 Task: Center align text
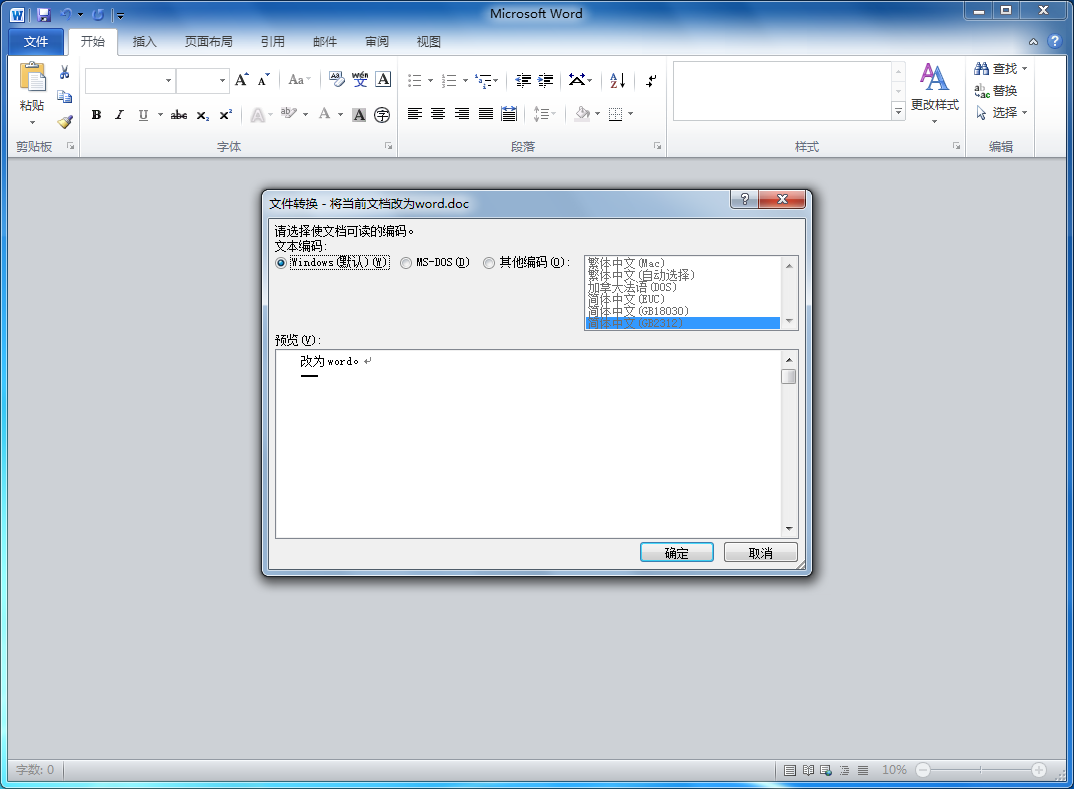[x=438, y=114]
